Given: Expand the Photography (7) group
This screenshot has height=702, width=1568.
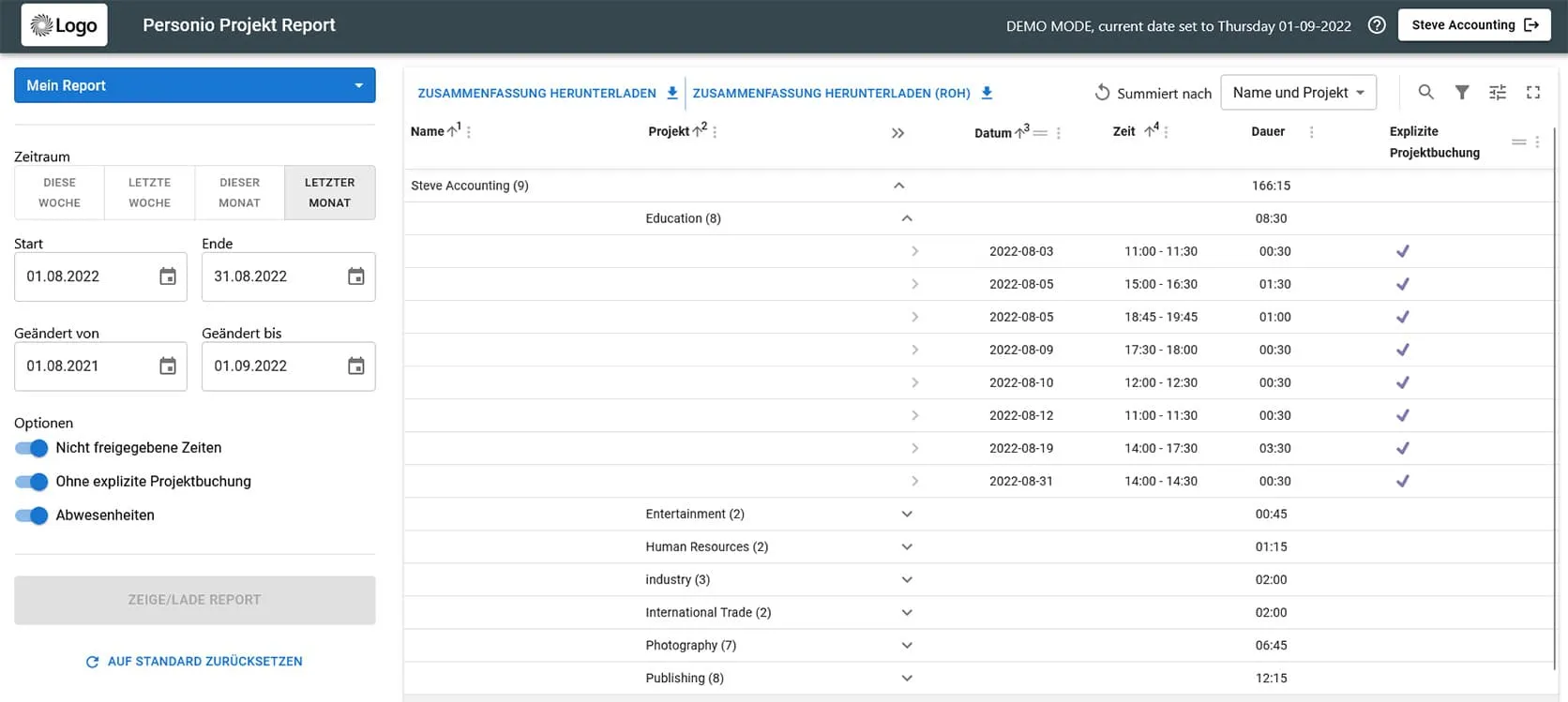Looking at the screenshot, I should 906,645.
